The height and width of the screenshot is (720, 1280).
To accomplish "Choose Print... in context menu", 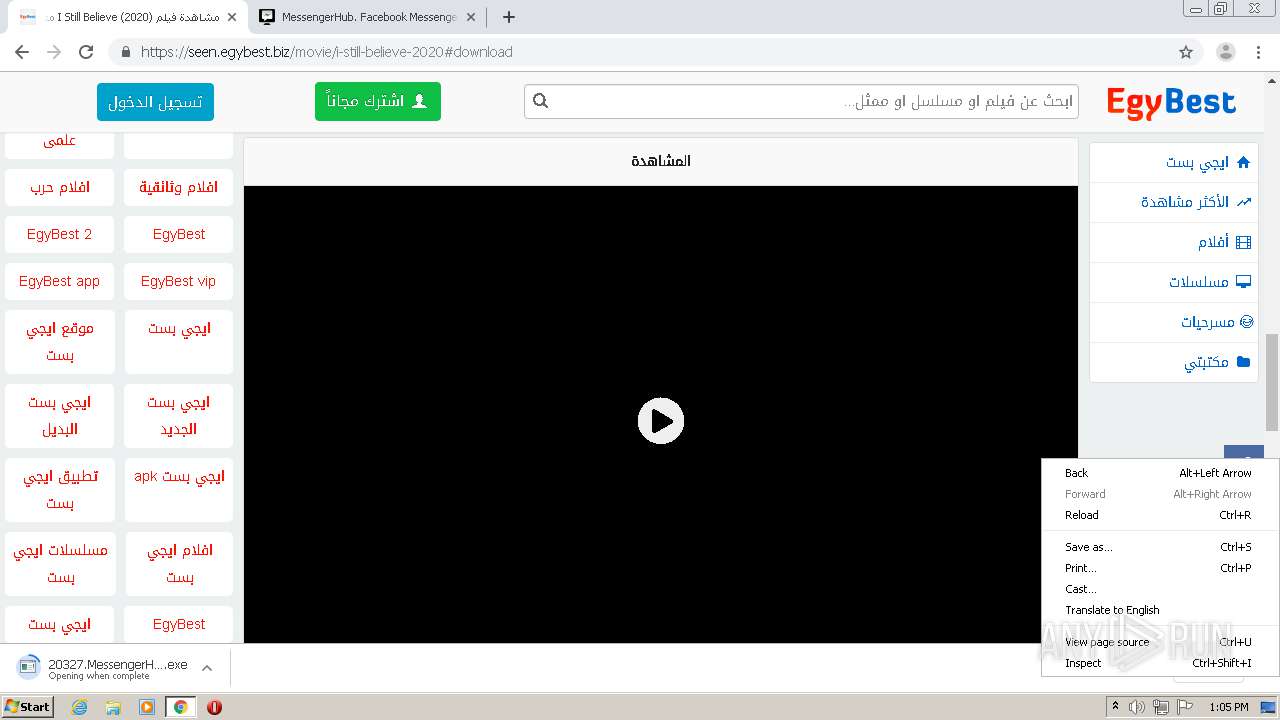I will click(x=1158, y=568).
